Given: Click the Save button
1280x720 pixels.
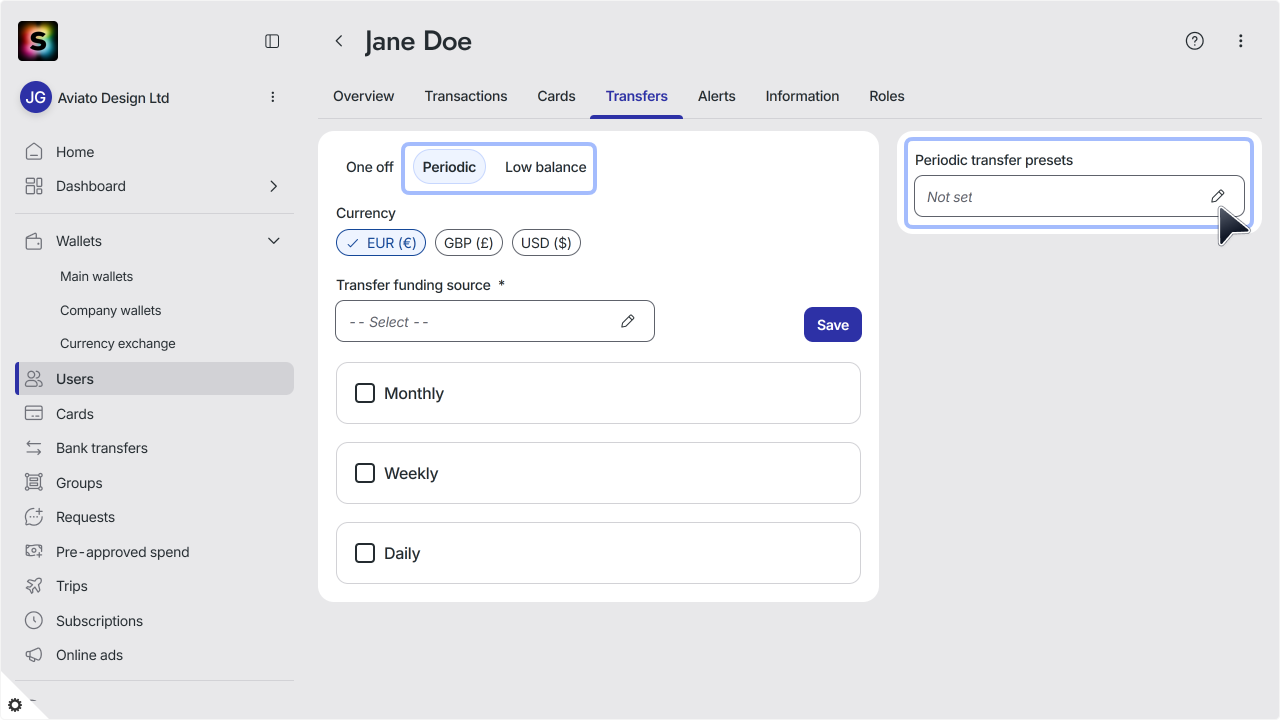Looking at the screenshot, I should coord(833,324).
